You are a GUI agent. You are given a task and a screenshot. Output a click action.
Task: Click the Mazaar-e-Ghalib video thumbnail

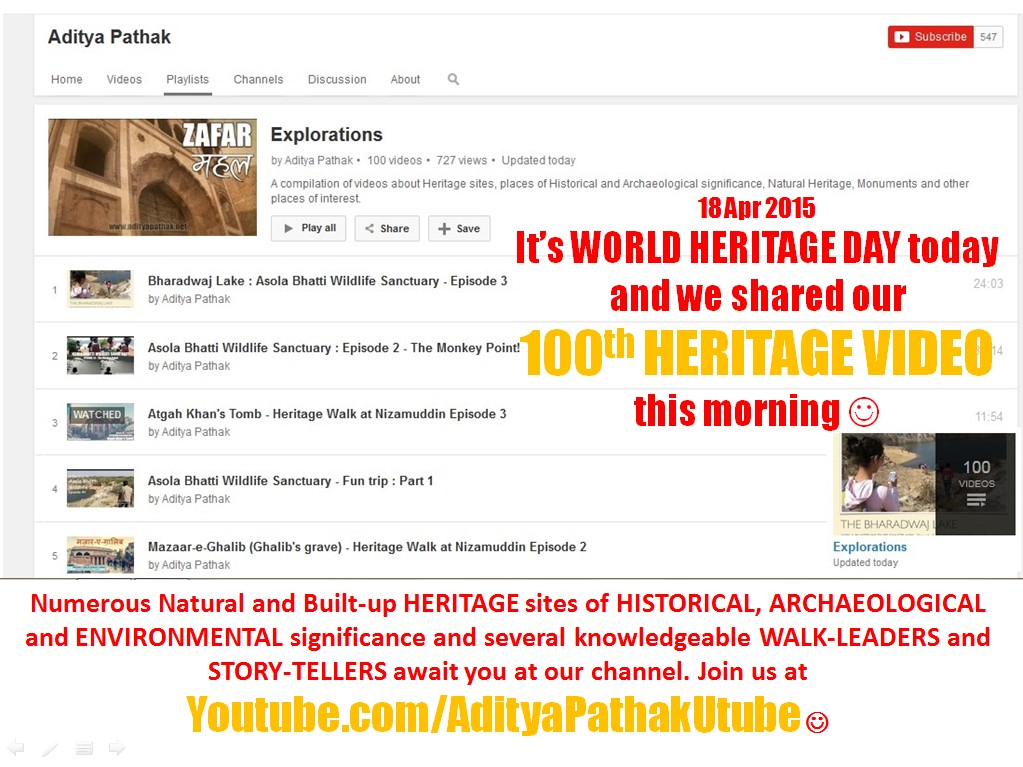(x=100, y=555)
